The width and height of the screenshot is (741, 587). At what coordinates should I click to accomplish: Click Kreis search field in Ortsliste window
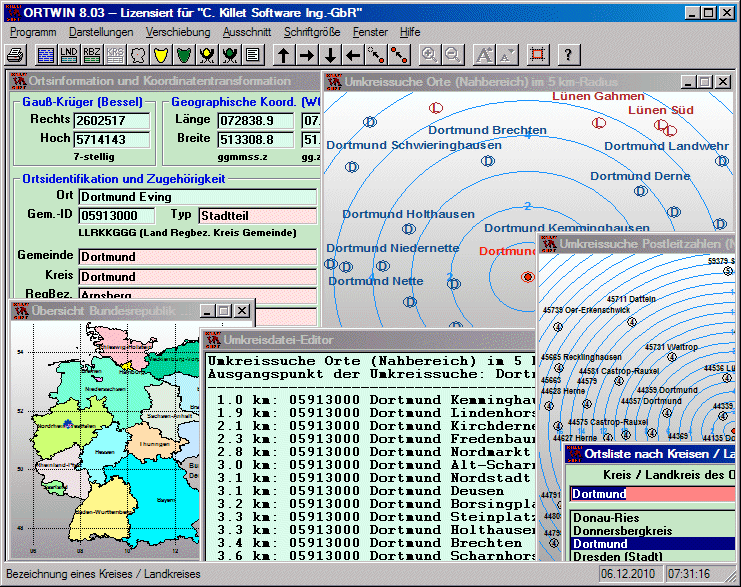pyautogui.click(x=652, y=494)
